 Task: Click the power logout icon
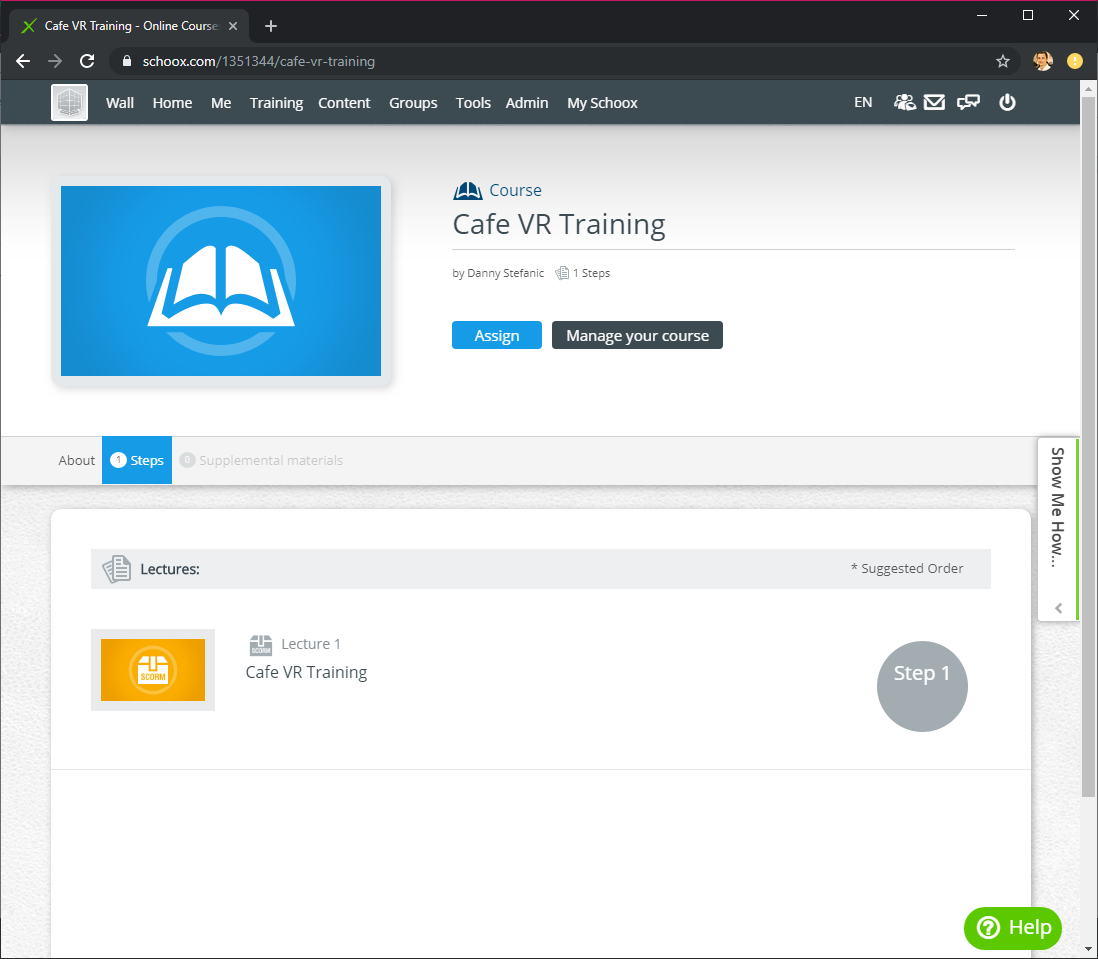pos(1007,103)
